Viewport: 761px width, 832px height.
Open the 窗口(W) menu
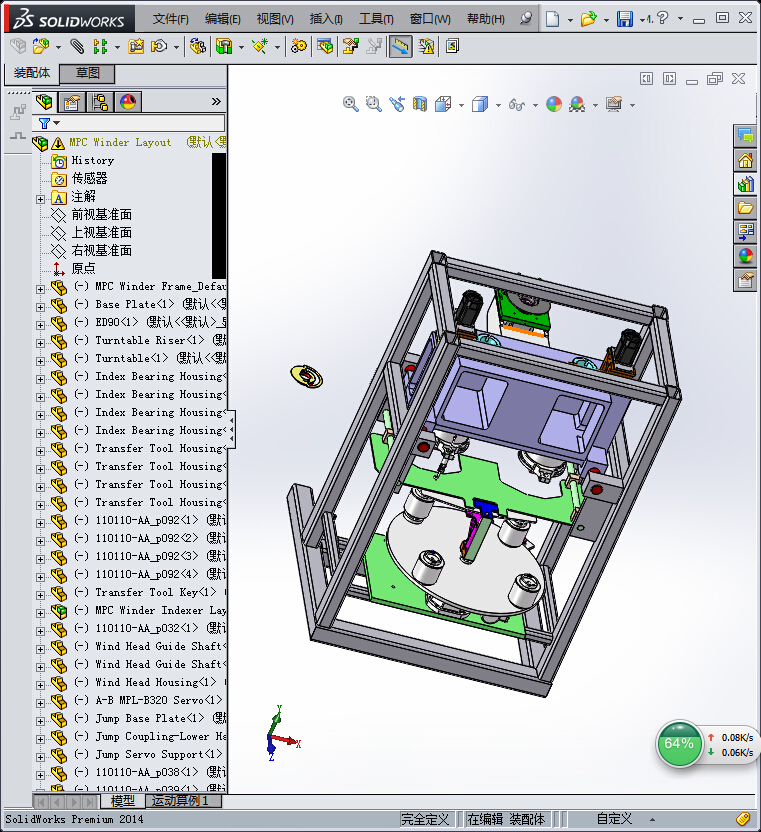click(x=430, y=19)
